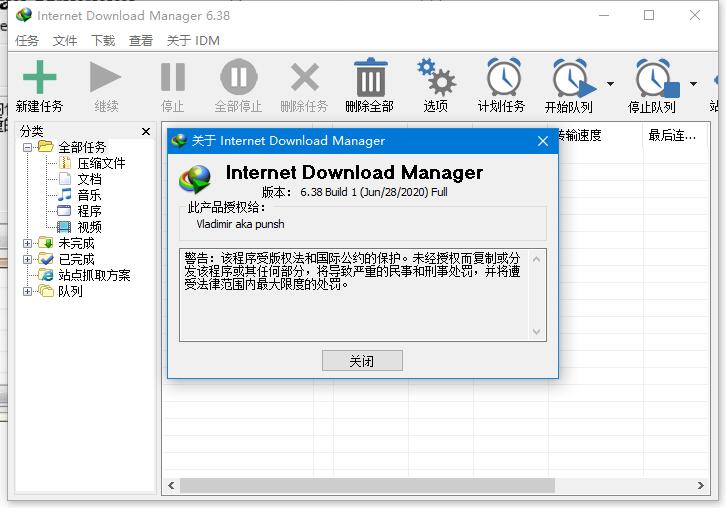The image size is (726, 508).
Task: Click the IDM globe logo in About dialog
Action: [195, 179]
